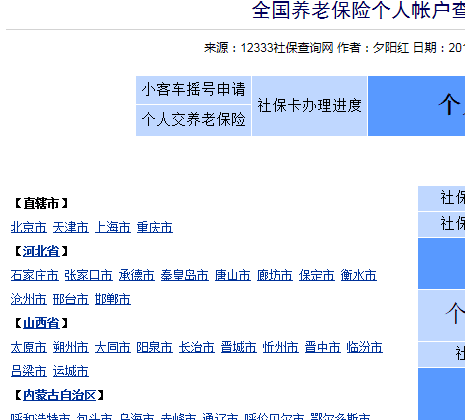Select the 太原市 link
The height and width of the screenshot is (420, 465).
coord(29,347)
